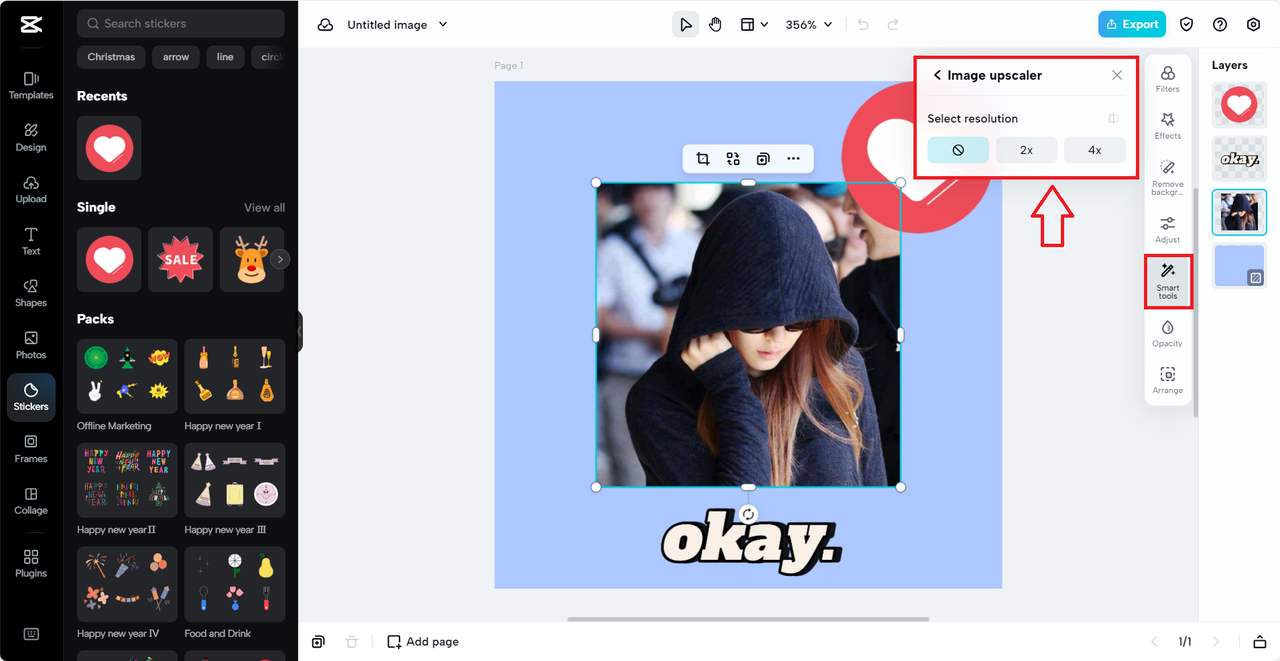Open the Plugins sidebar panel
The height and width of the screenshot is (661, 1280).
point(31,564)
